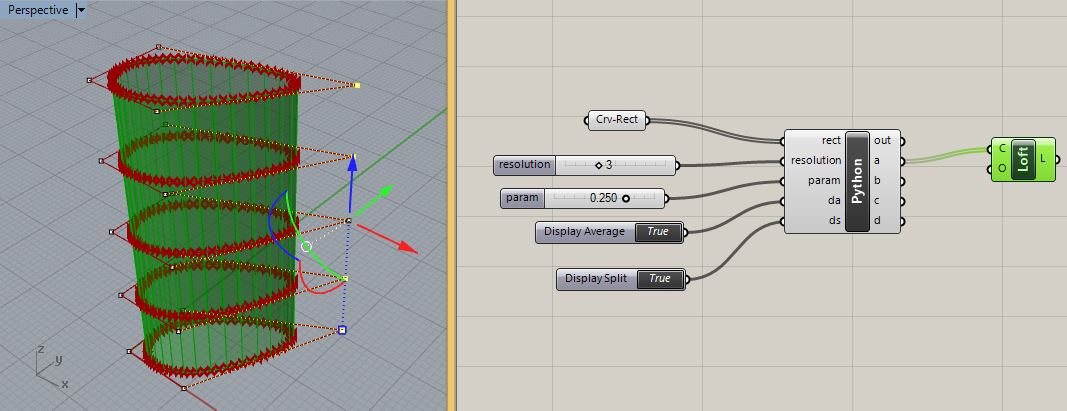Click Python input da
Screen dimensions: 1067x411
[x=835, y=201]
